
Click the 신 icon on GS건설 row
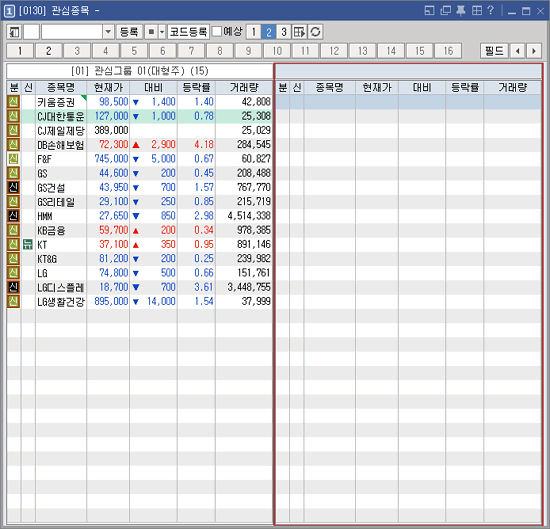13,187
